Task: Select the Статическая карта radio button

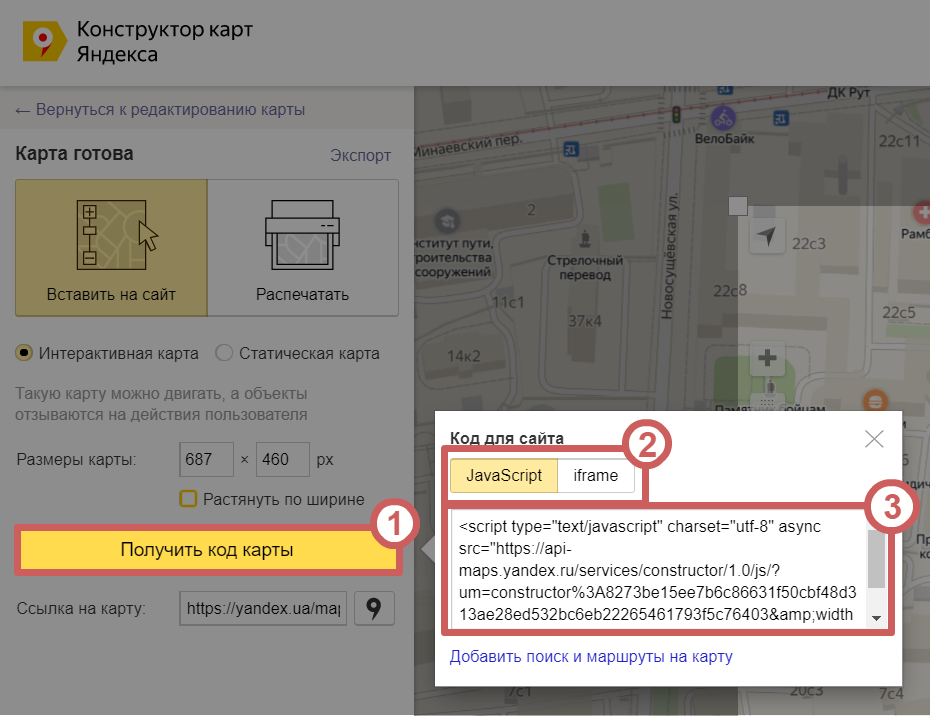Action: pyautogui.click(x=224, y=353)
